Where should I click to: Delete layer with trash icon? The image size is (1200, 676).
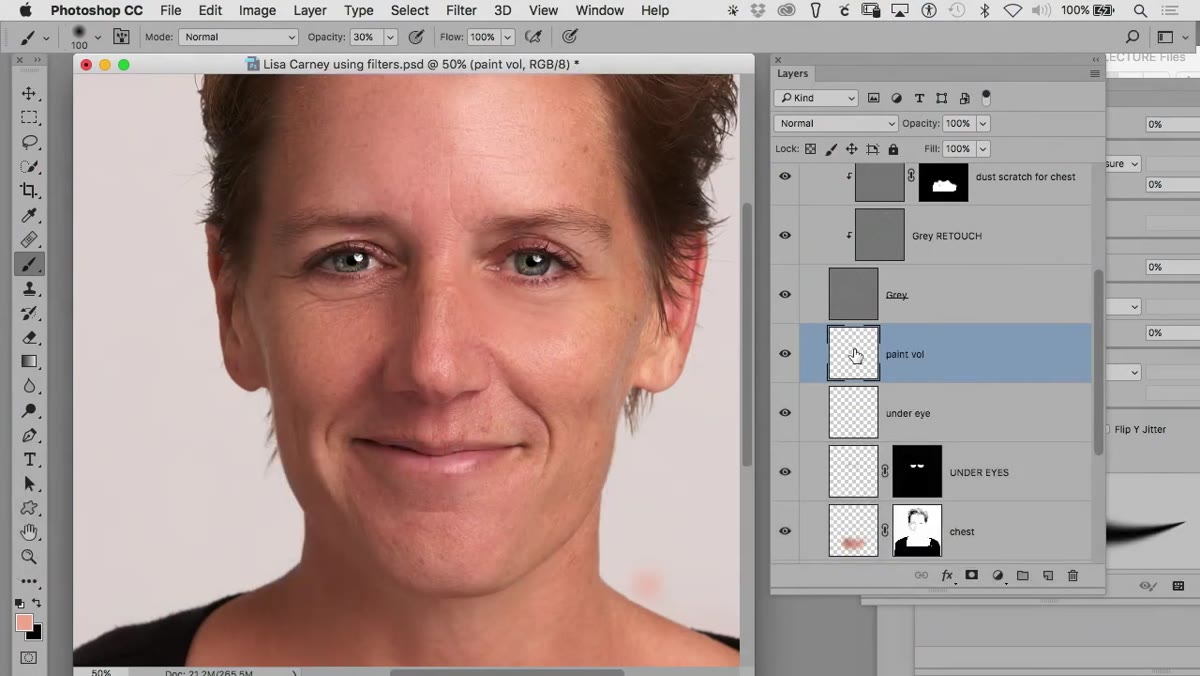[x=1073, y=576]
